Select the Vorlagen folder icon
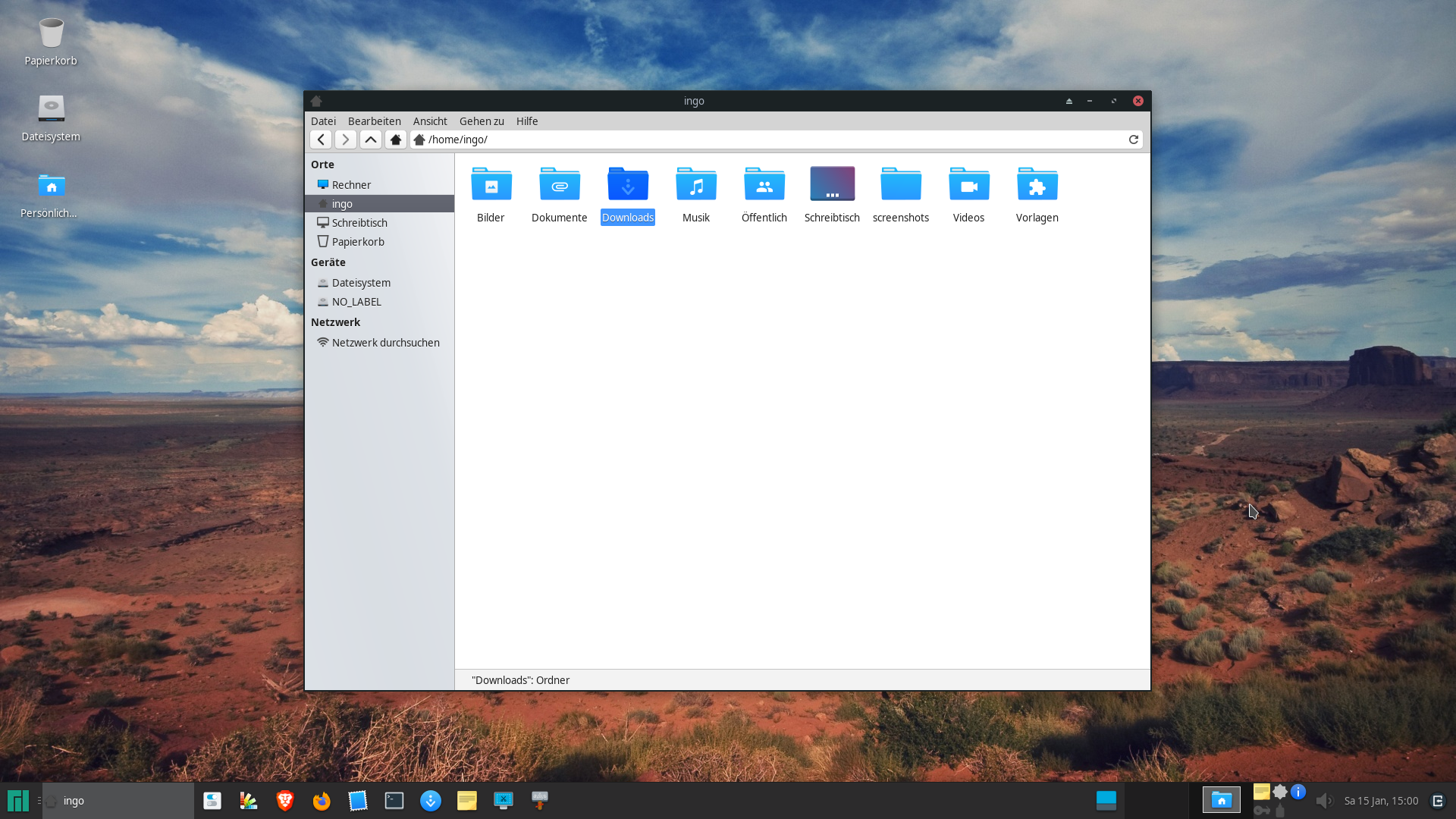The image size is (1456, 819). click(1037, 185)
